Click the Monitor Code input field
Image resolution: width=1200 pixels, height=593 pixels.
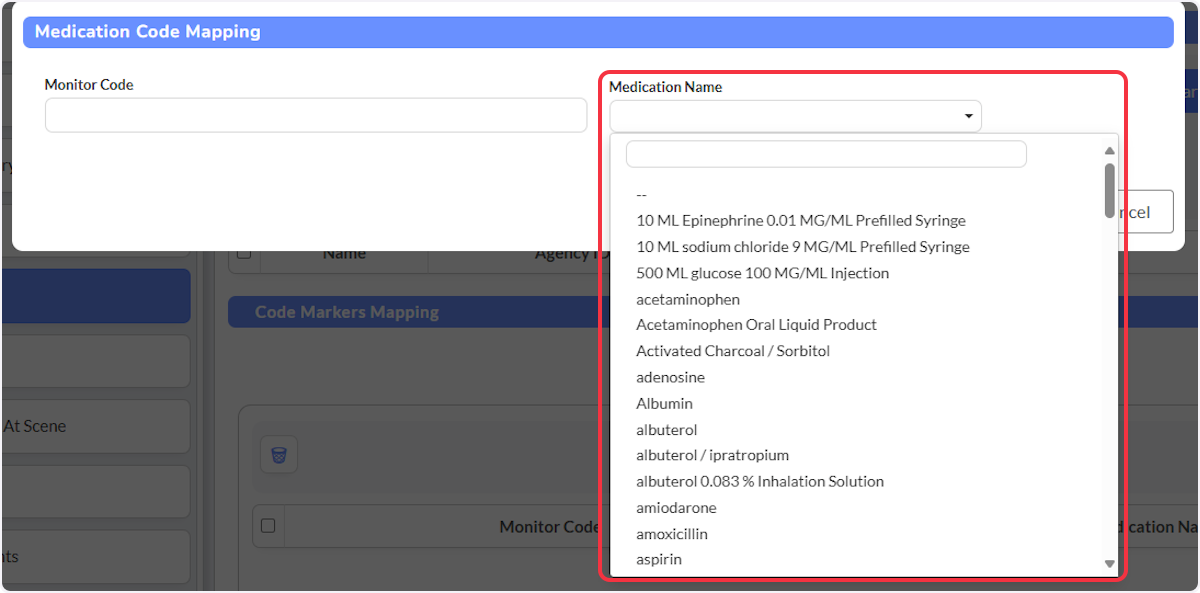click(315, 115)
